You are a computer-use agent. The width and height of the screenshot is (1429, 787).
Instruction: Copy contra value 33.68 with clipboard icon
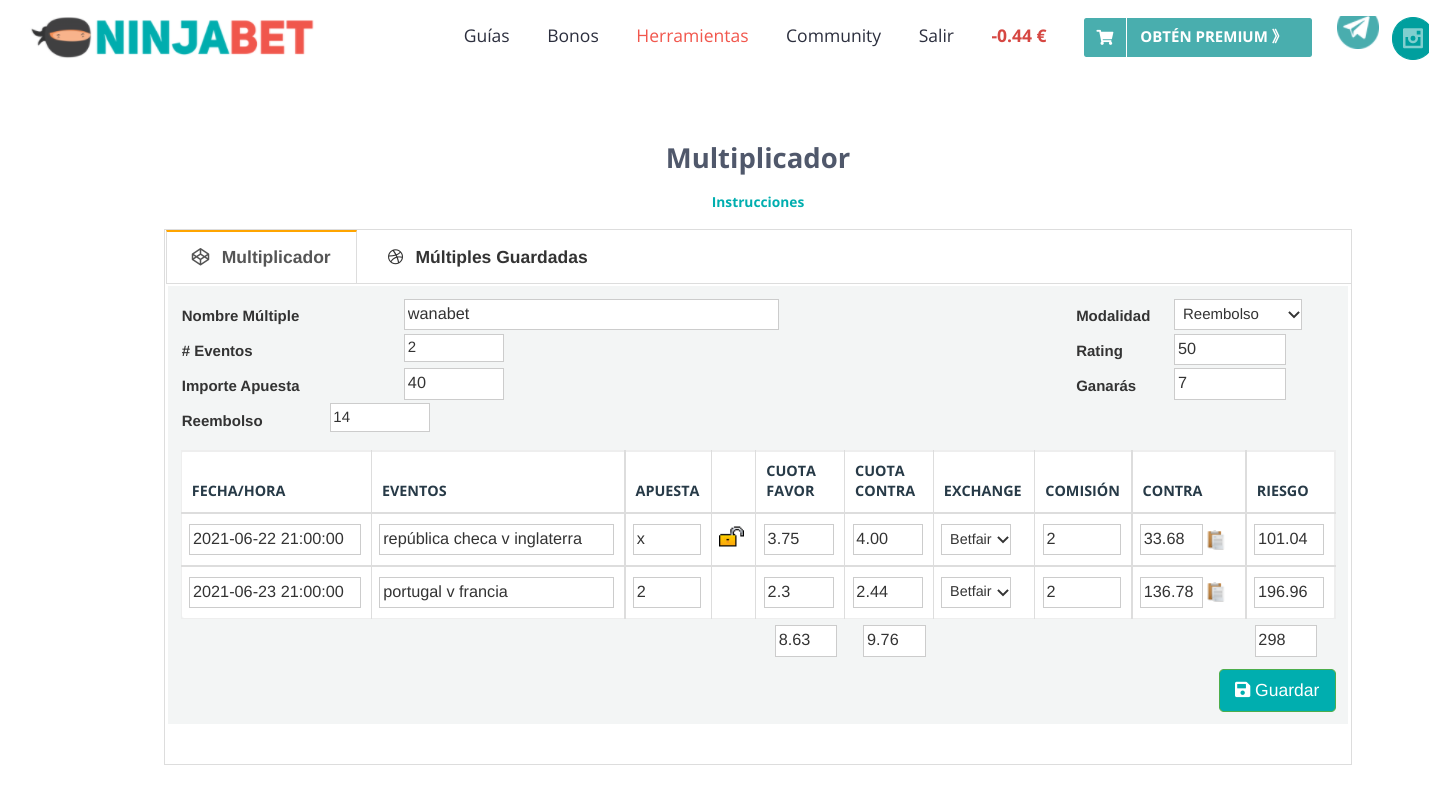point(1216,540)
